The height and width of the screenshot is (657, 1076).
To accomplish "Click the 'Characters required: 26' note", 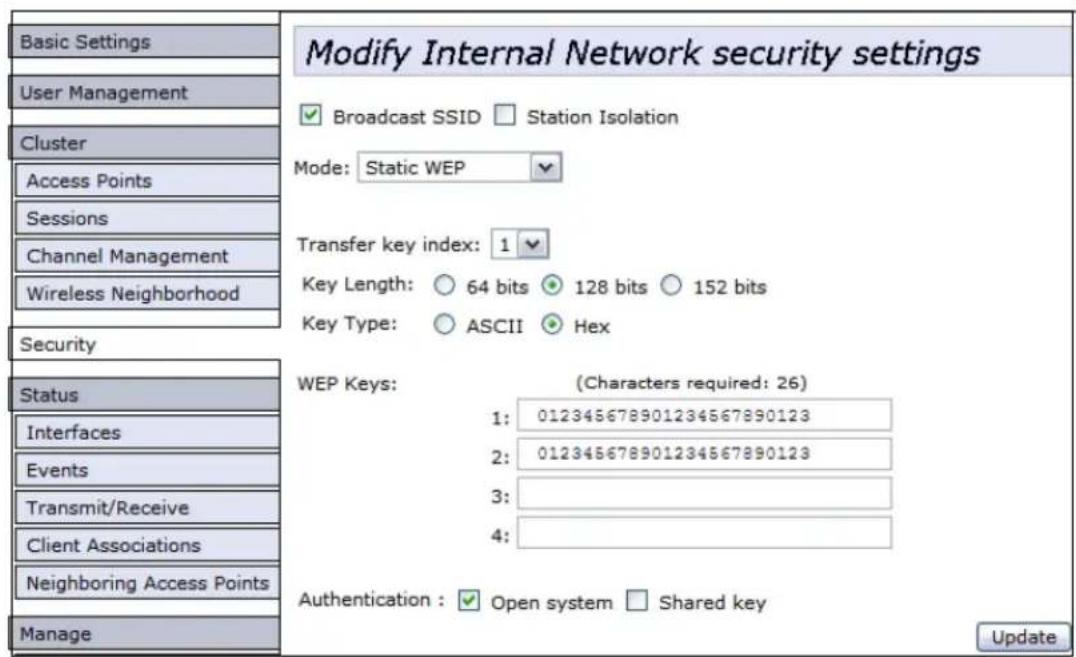I will pos(691,382).
